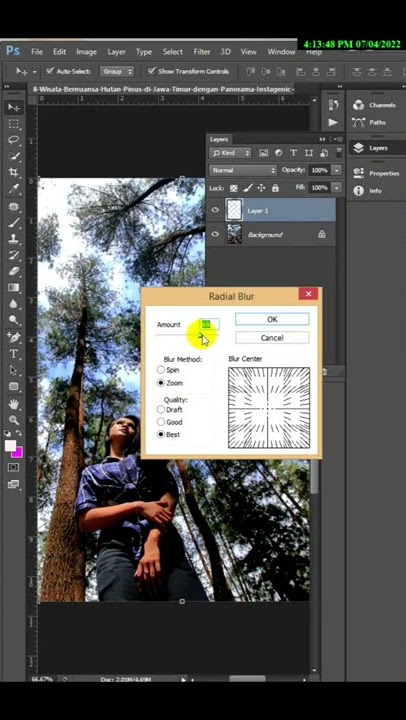The width and height of the screenshot is (406, 720).
Task: Open the File menu
Action: (x=37, y=52)
